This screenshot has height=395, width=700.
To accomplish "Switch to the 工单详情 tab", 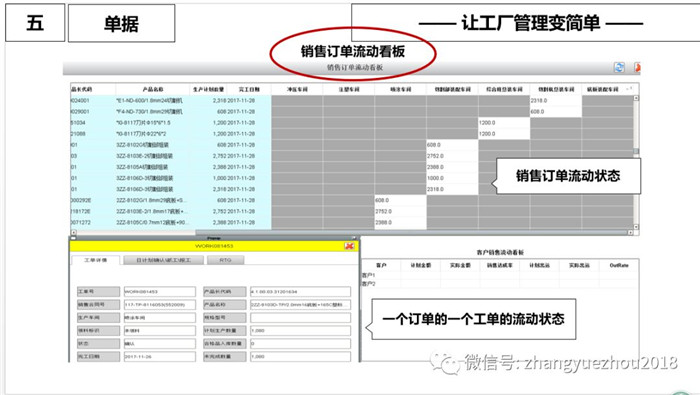I will 96,260.
